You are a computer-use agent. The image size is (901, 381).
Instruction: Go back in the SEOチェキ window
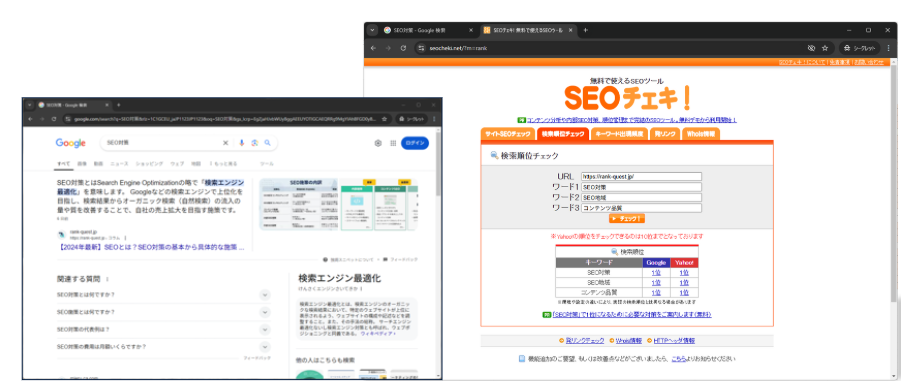click(373, 48)
